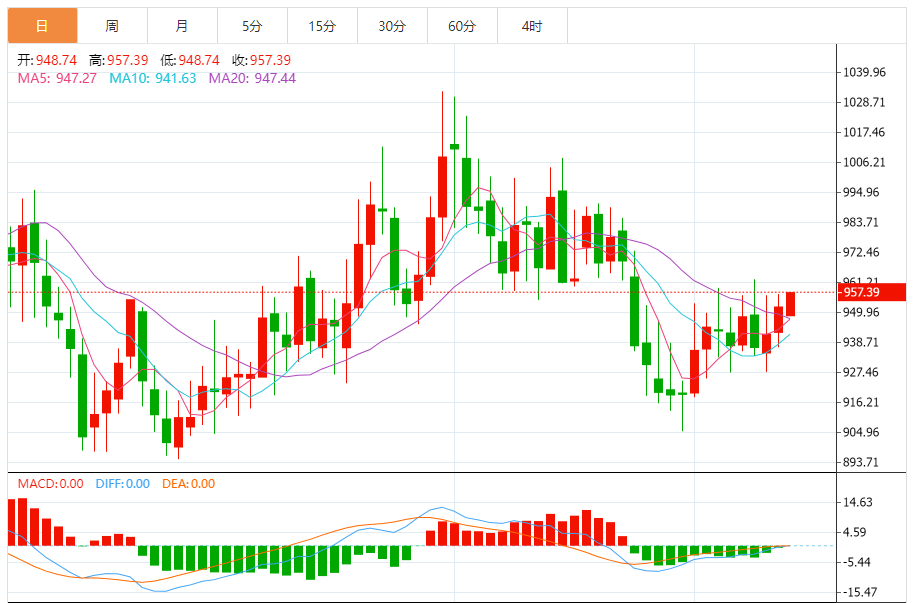Open the 5分 interval tab
914x603 pixels.
(252, 26)
